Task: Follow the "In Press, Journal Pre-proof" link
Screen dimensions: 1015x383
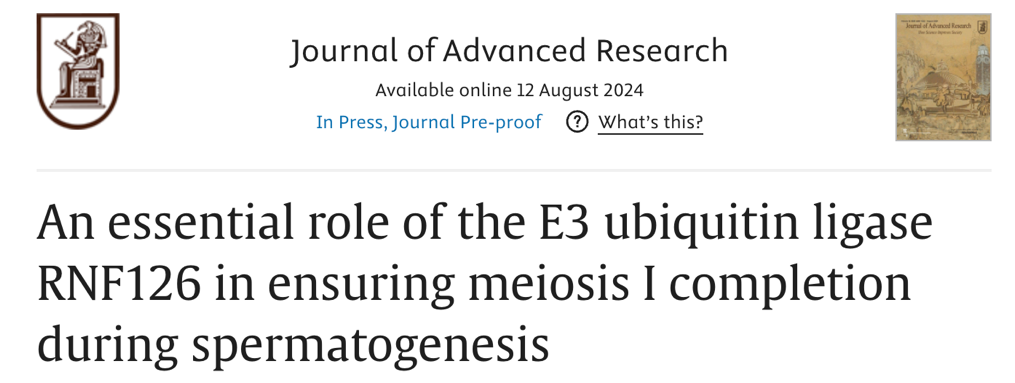Action: 429,122
